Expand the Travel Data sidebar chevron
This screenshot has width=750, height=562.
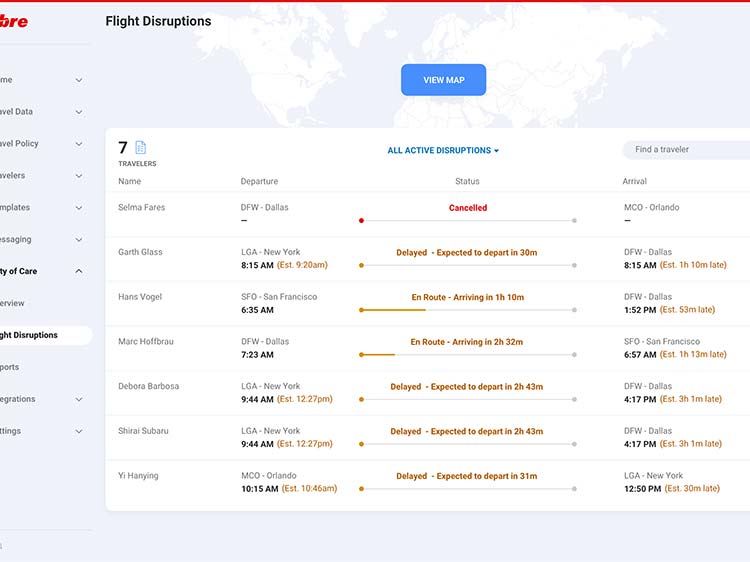click(79, 112)
